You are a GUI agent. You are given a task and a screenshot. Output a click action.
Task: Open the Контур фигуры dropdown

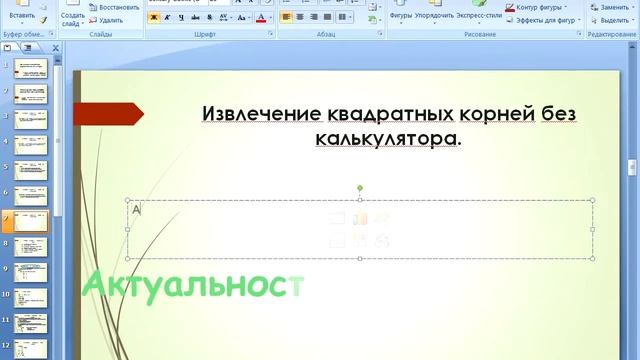coord(536,7)
